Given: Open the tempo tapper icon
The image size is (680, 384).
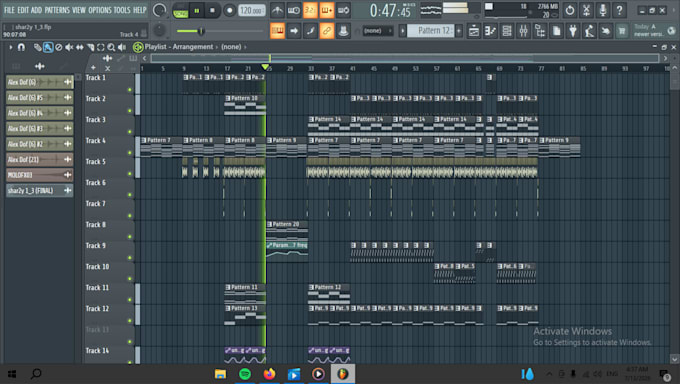Looking at the screenshot, I should tap(589, 31).
